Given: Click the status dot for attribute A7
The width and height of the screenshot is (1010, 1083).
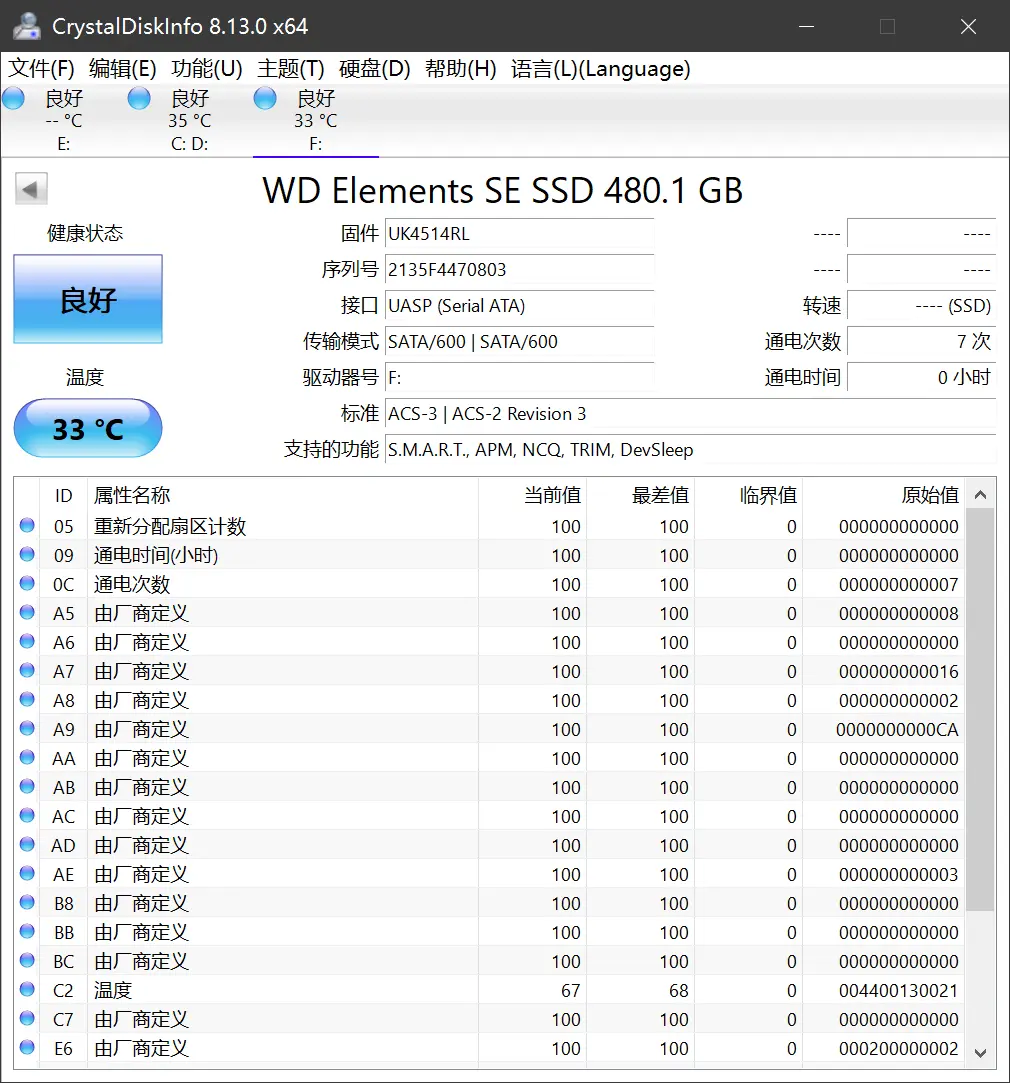Looking at the screenshot, I should click(27, 671).
